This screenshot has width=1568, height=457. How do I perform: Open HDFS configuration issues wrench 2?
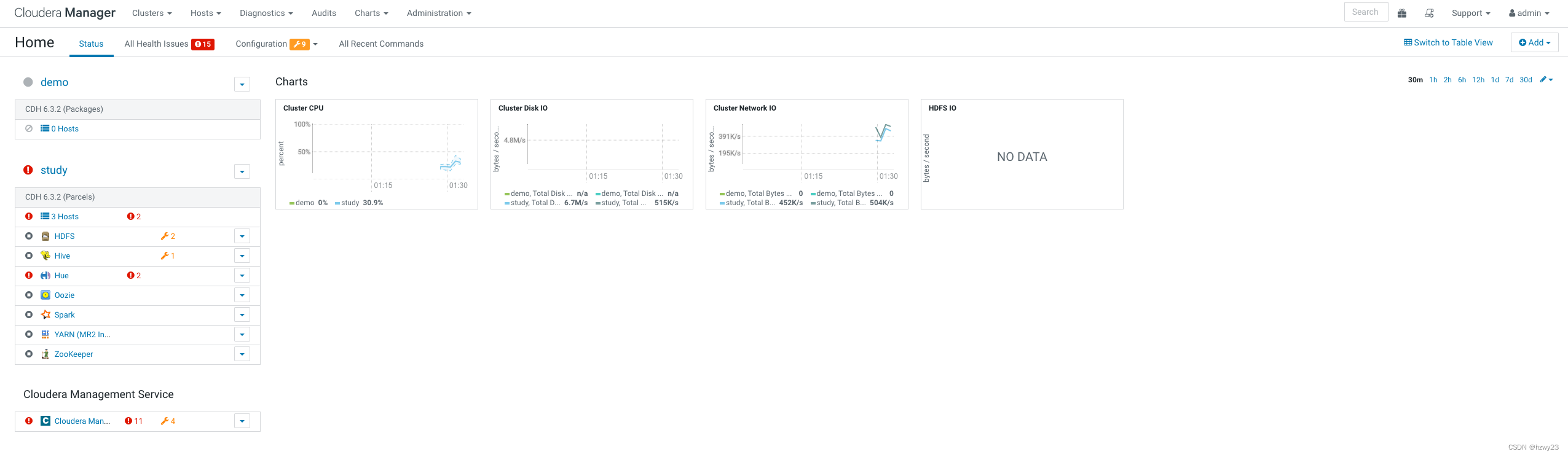[x=168, y=236]
